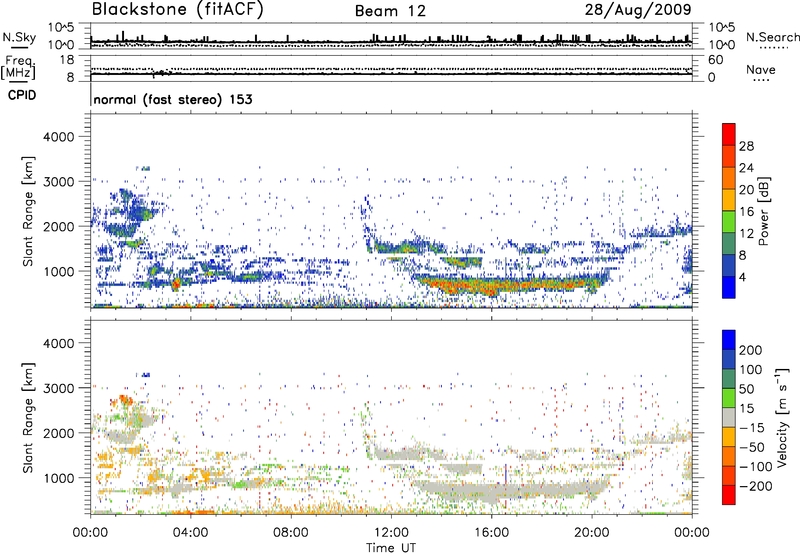
Task: Click the "4" power scale label
Action: point(742,277)
